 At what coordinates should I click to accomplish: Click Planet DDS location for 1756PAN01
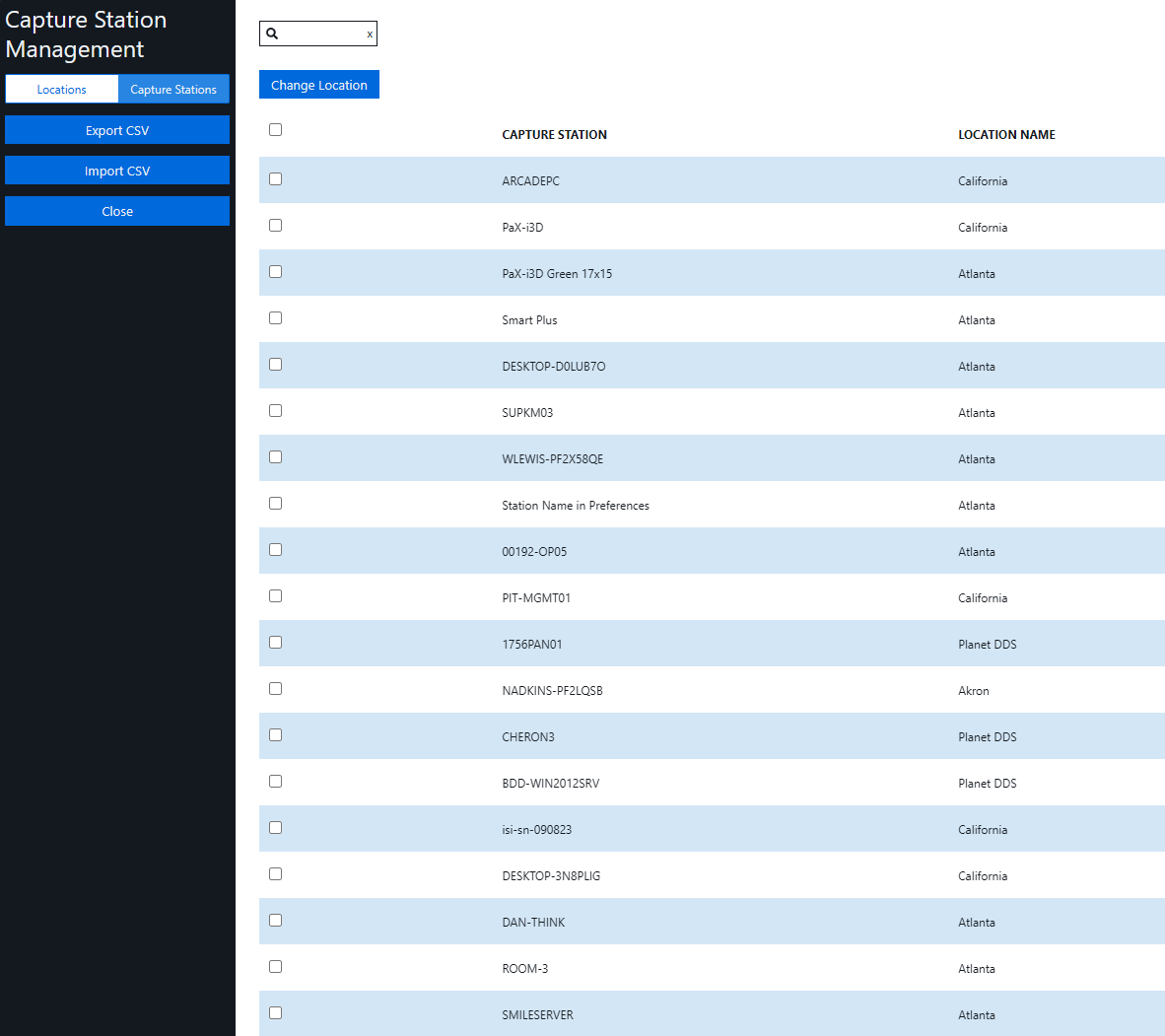(988, 645)
